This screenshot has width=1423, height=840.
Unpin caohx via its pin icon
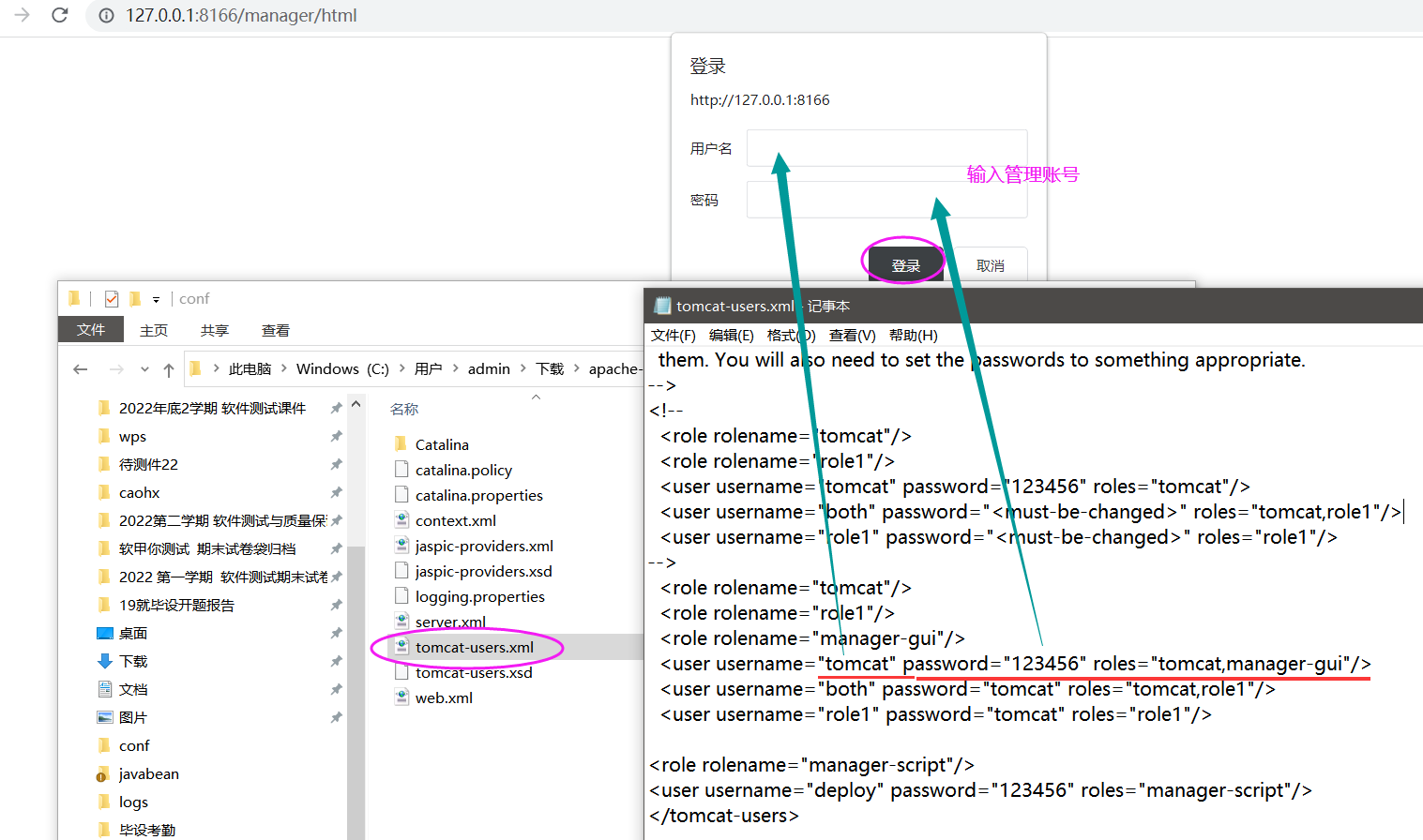tap(336, 492)
